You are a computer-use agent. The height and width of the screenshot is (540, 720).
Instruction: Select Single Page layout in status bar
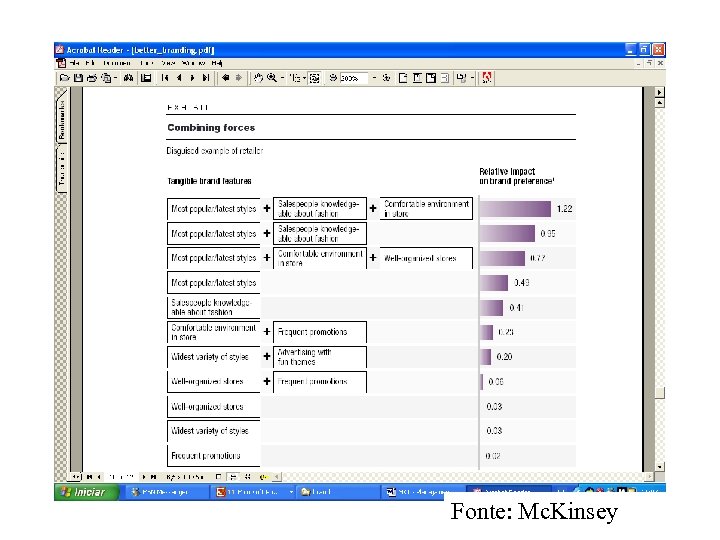click(x=219, y=477)
